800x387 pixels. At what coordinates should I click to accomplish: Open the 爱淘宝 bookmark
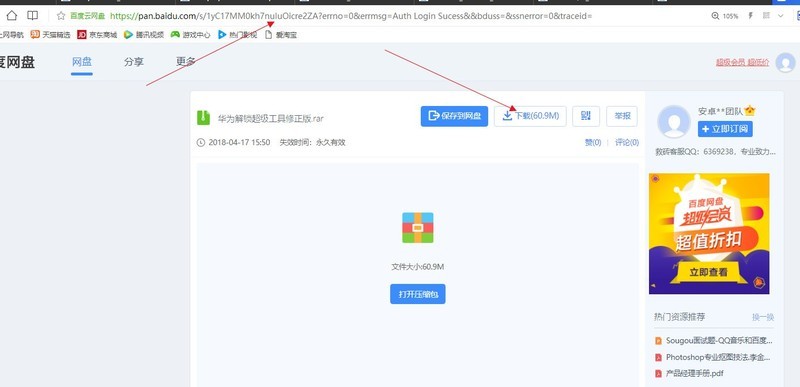281,35
